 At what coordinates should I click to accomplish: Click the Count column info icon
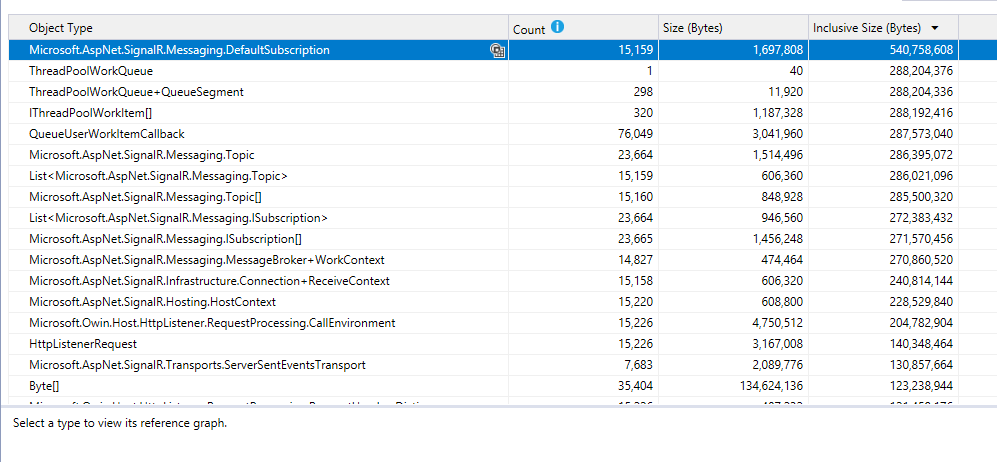(558, 27)
